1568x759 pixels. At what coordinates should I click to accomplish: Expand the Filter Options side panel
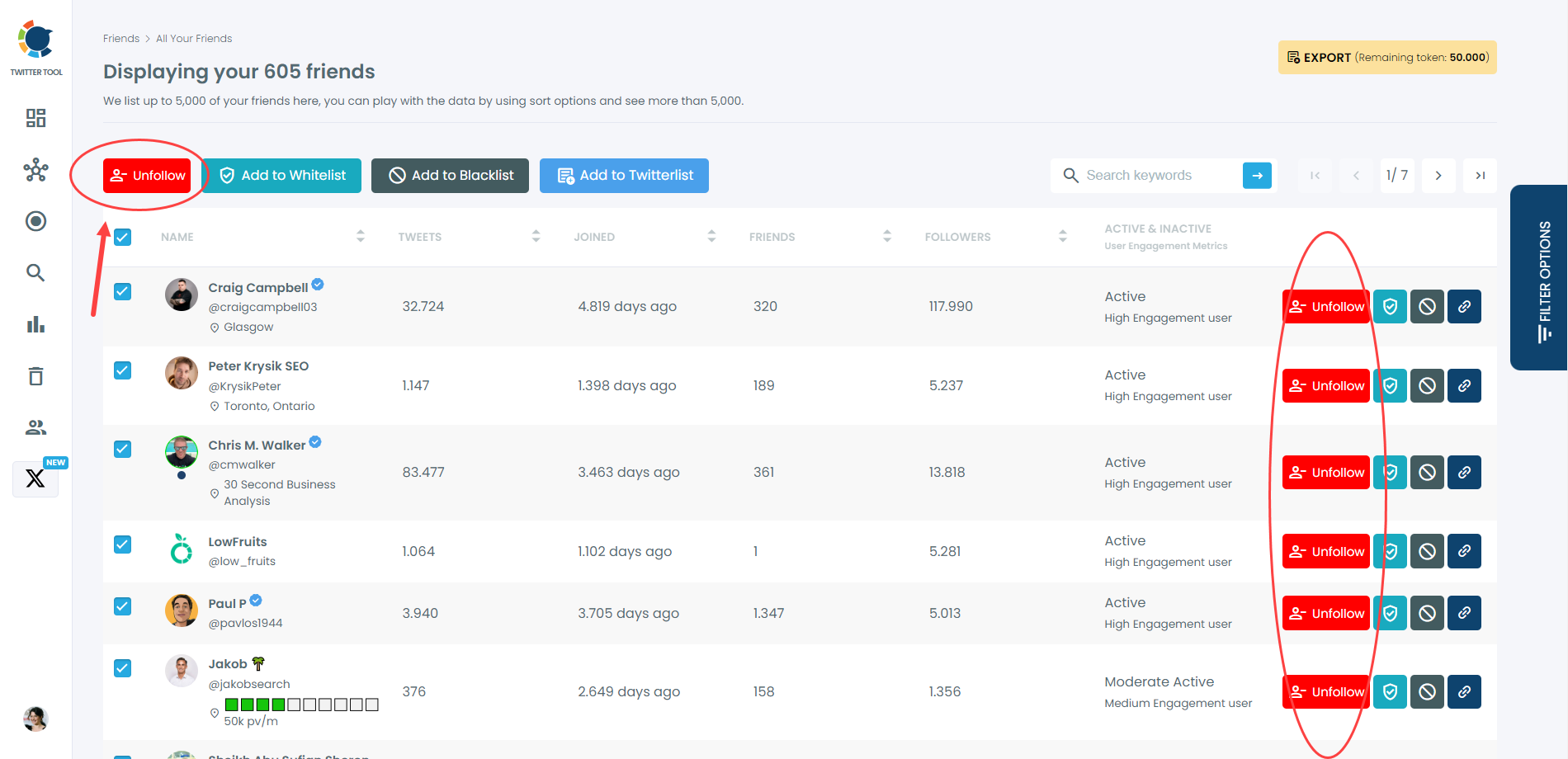click(1540, 278)
